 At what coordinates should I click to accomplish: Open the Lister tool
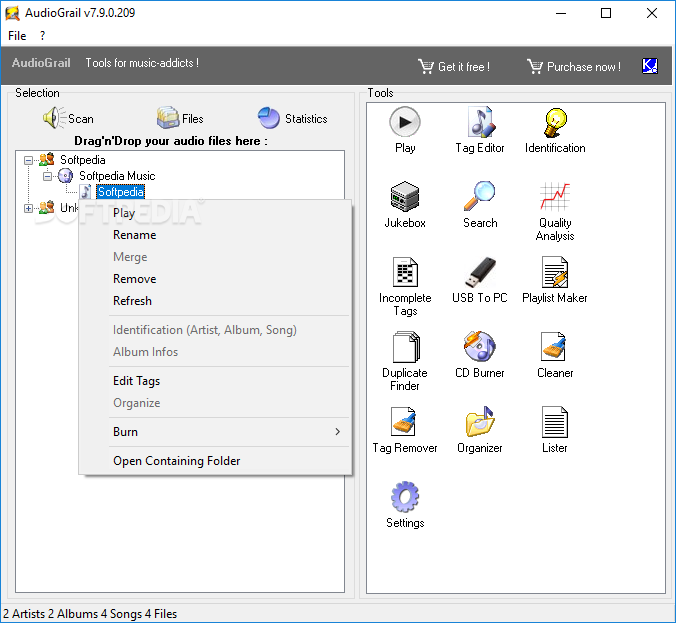(555, 422)
